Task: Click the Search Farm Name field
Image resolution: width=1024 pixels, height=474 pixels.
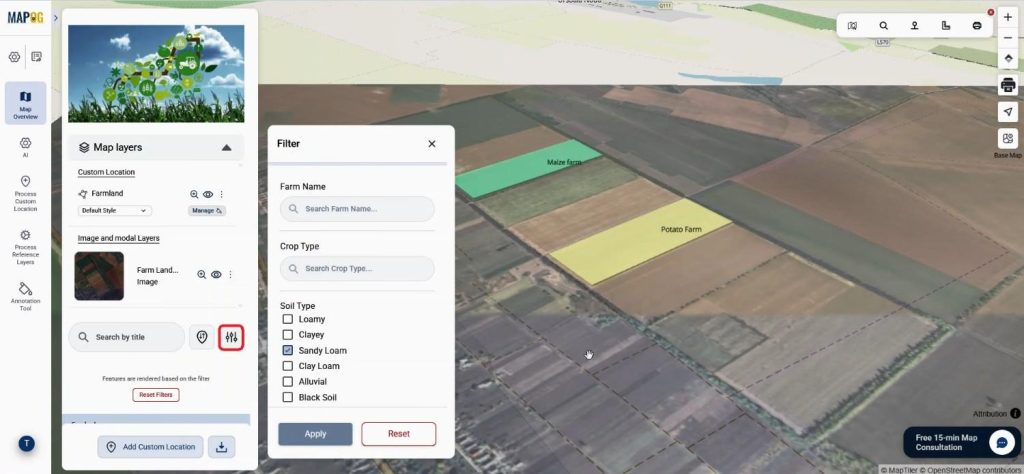Action: 357,209
